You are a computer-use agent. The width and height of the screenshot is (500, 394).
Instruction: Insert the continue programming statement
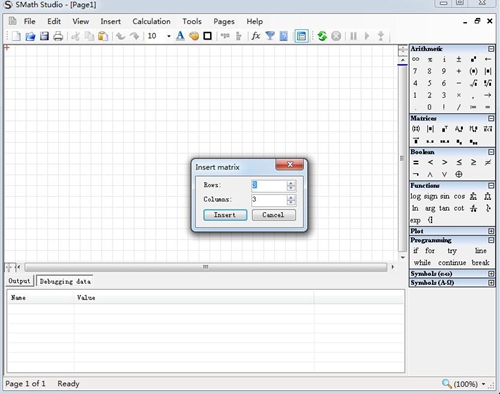tap(452, 263)
